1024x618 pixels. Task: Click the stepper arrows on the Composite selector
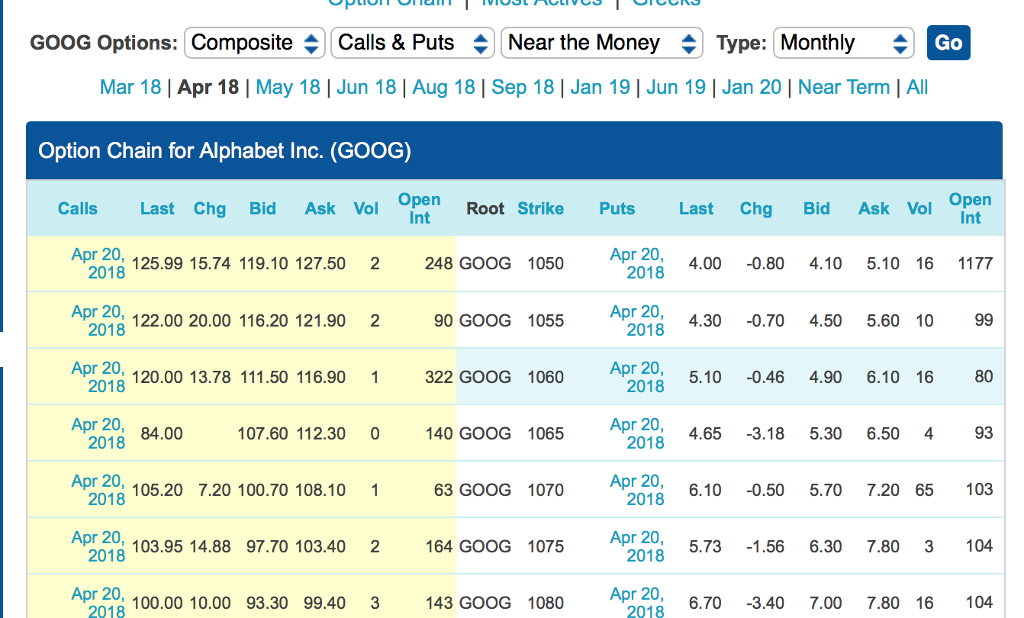311,43
